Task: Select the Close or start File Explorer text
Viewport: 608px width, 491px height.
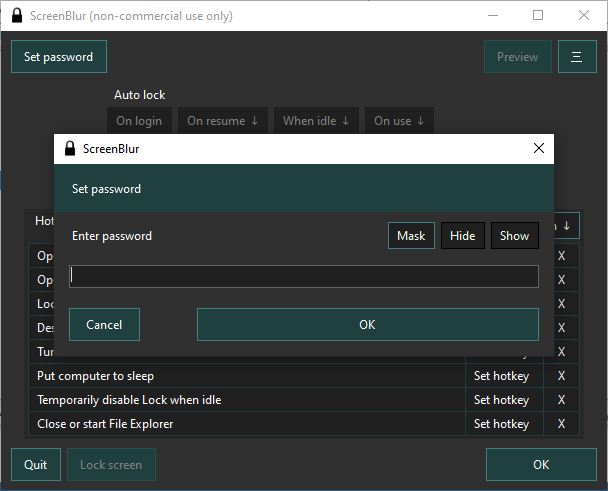Action: (x=105, y=424)
